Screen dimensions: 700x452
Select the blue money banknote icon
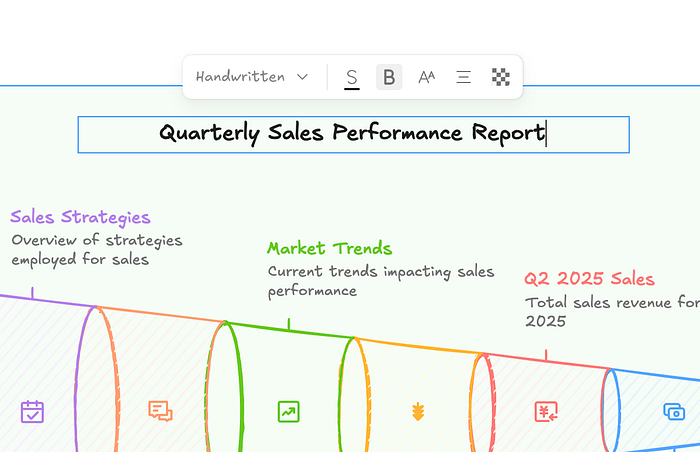[x=674, y=411]
